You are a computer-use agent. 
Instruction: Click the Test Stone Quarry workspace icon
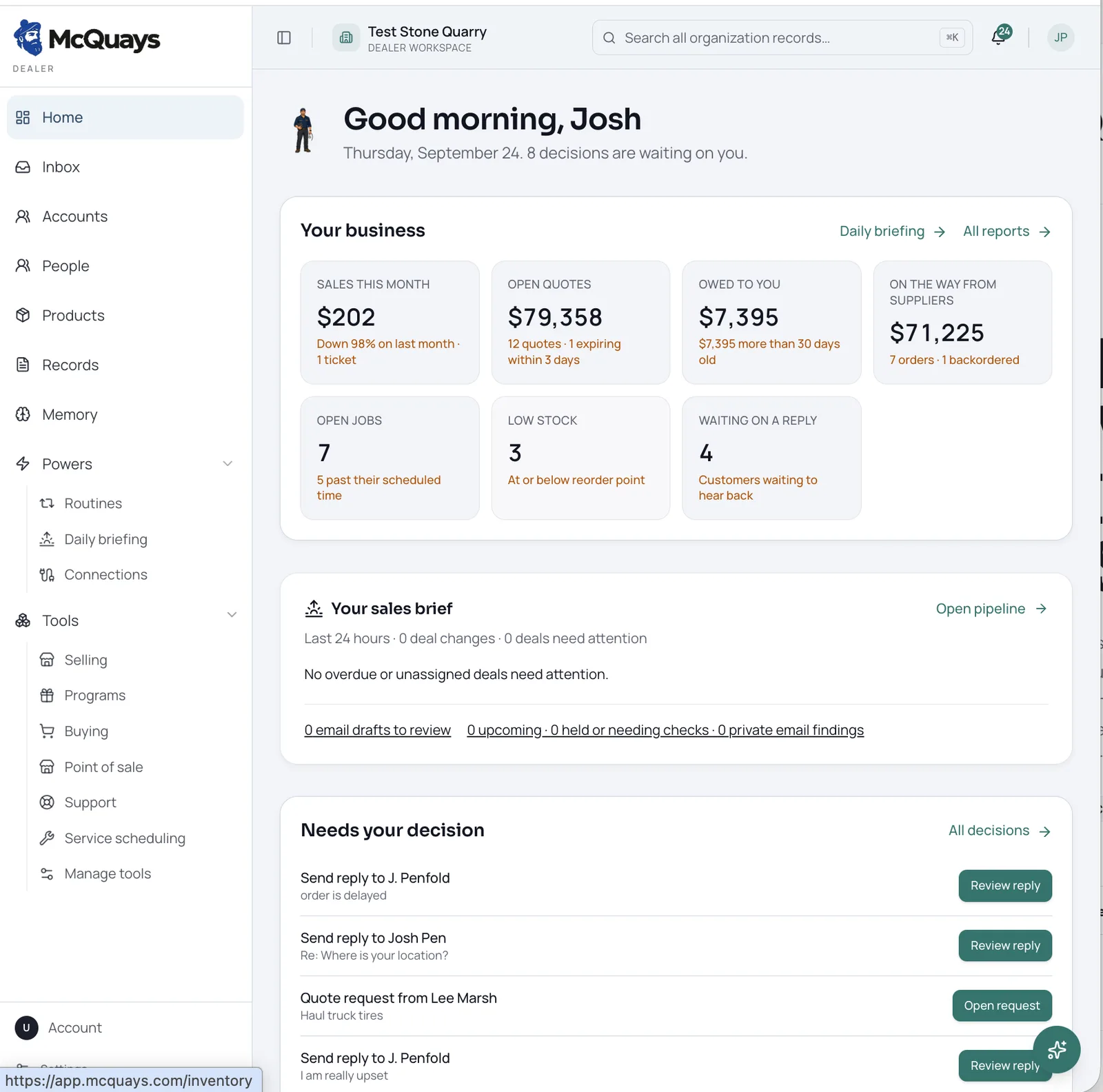point(346,37)
